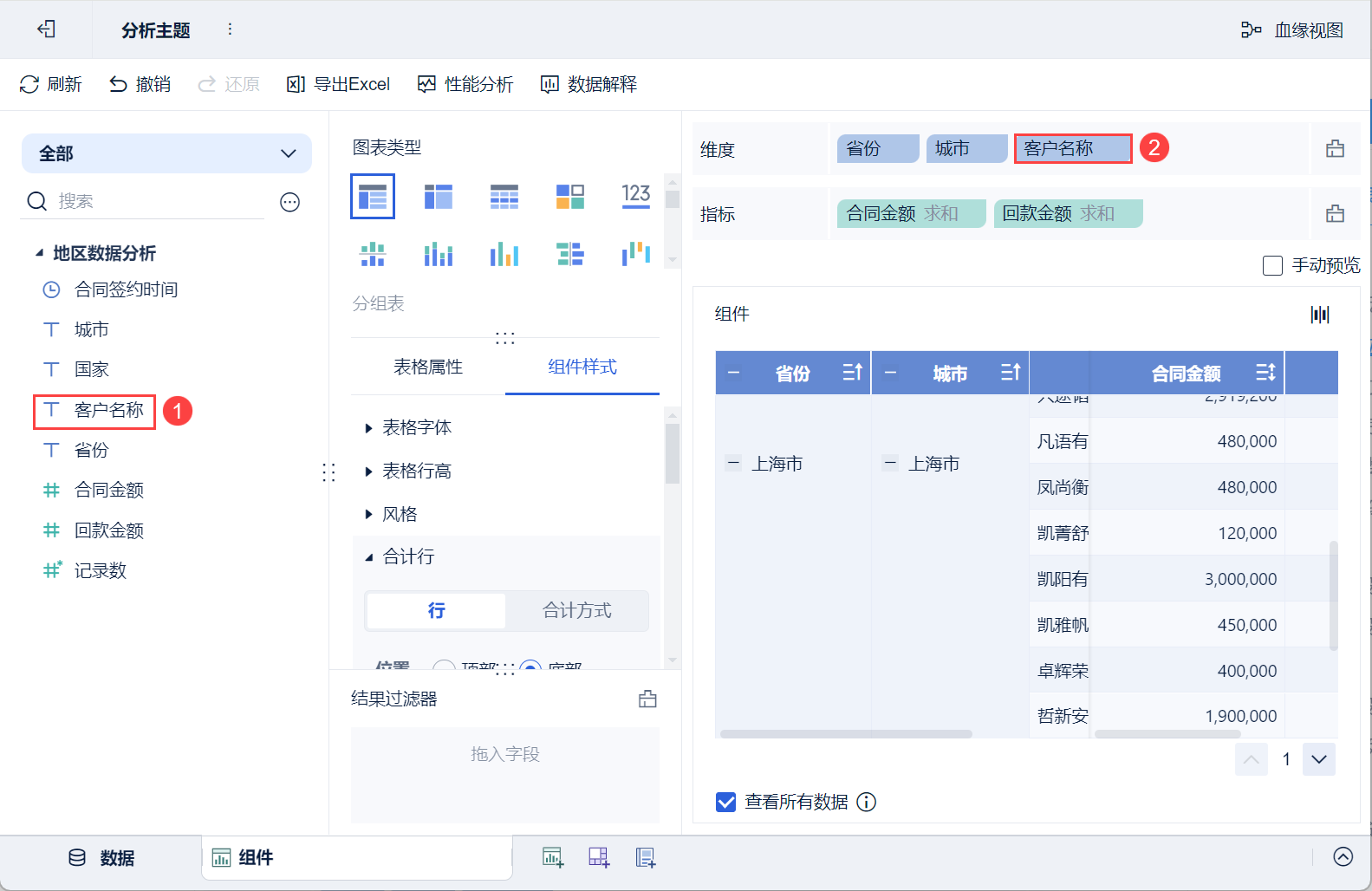Choose the blue-green-orange column chart icon
The width and height of the screenshot is (1372, 891).
click(504, 254)
